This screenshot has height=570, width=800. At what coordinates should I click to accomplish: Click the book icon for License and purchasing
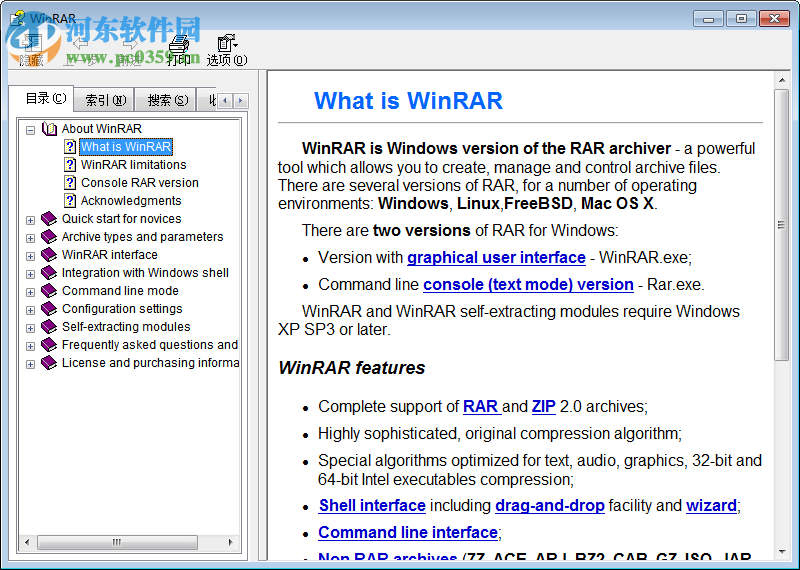pyautogui.click(x=49, y=363)
